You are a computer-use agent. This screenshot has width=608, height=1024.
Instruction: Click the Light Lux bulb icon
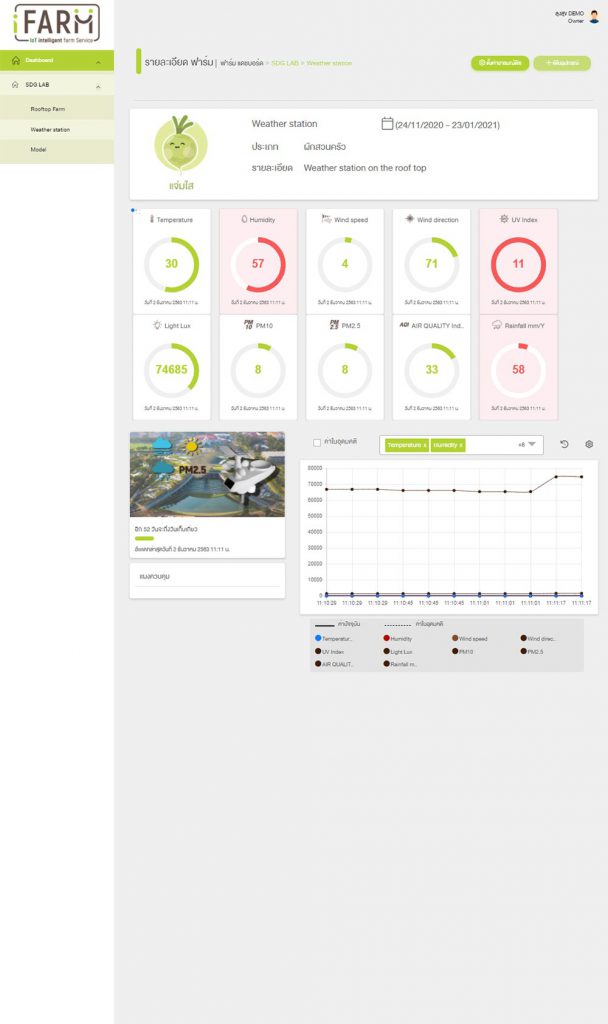[157, 325]
